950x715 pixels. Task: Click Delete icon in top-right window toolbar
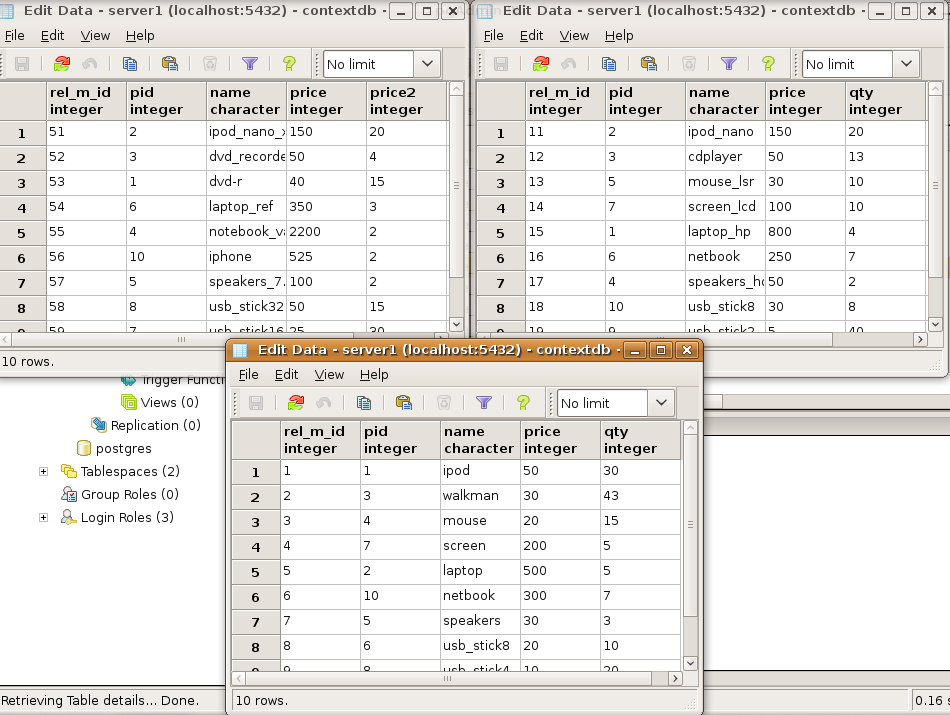coord(689,64)
